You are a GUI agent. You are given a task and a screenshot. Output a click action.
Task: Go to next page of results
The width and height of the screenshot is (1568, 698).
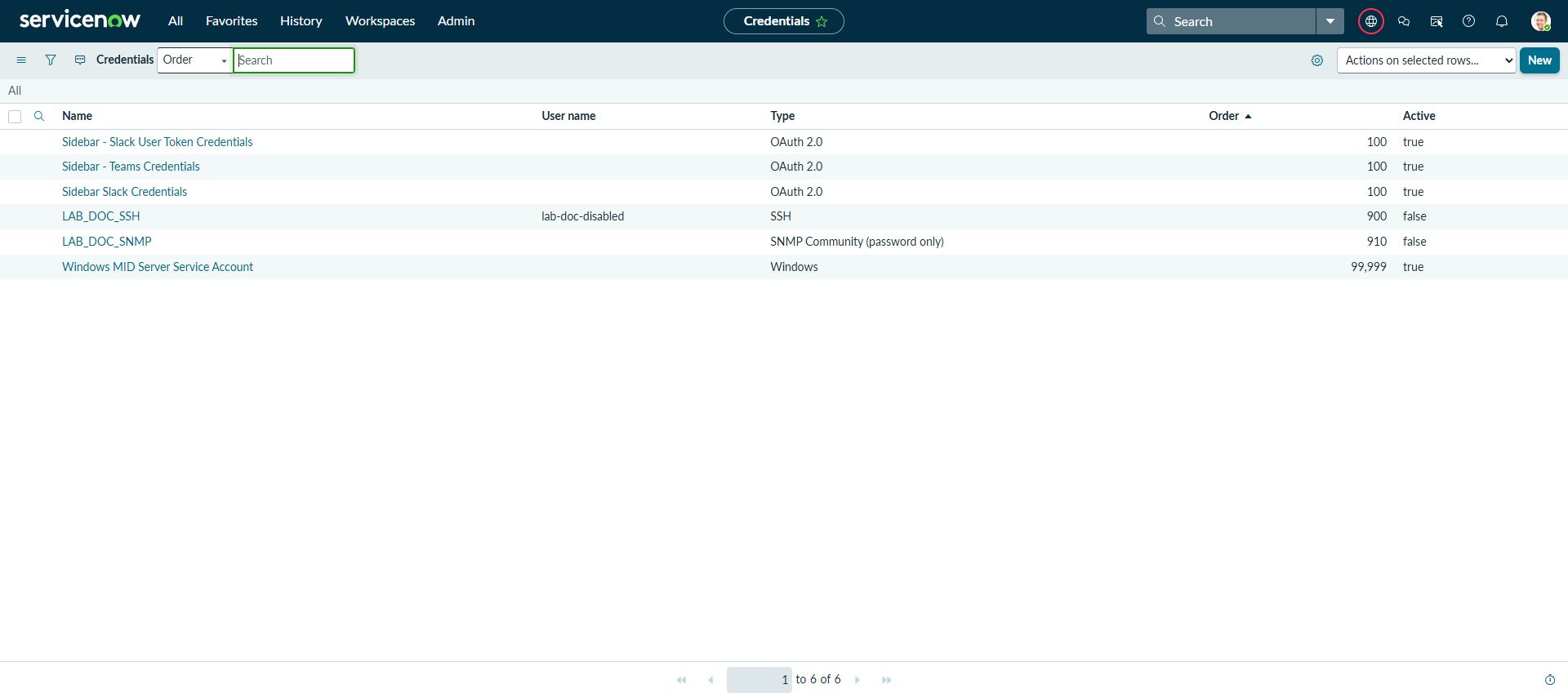pyautogui.click(x=857, y=680)
